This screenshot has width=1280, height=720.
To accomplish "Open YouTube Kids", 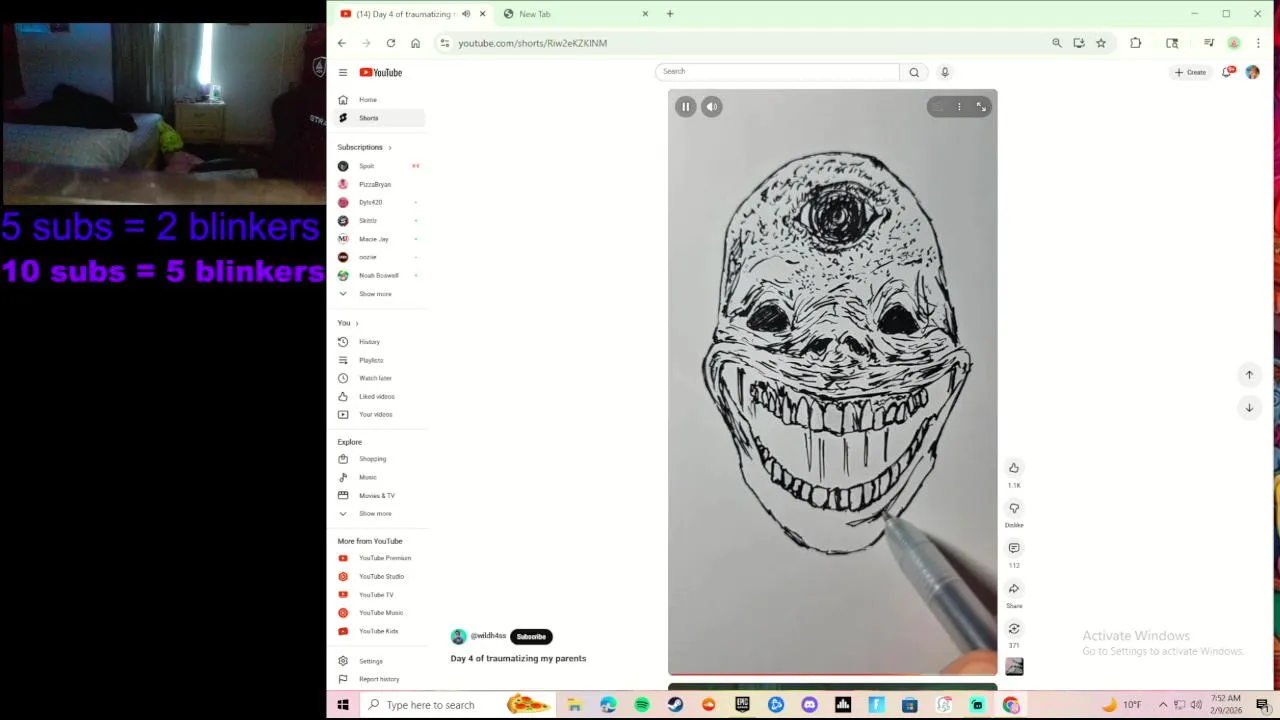I will point(380,631).
